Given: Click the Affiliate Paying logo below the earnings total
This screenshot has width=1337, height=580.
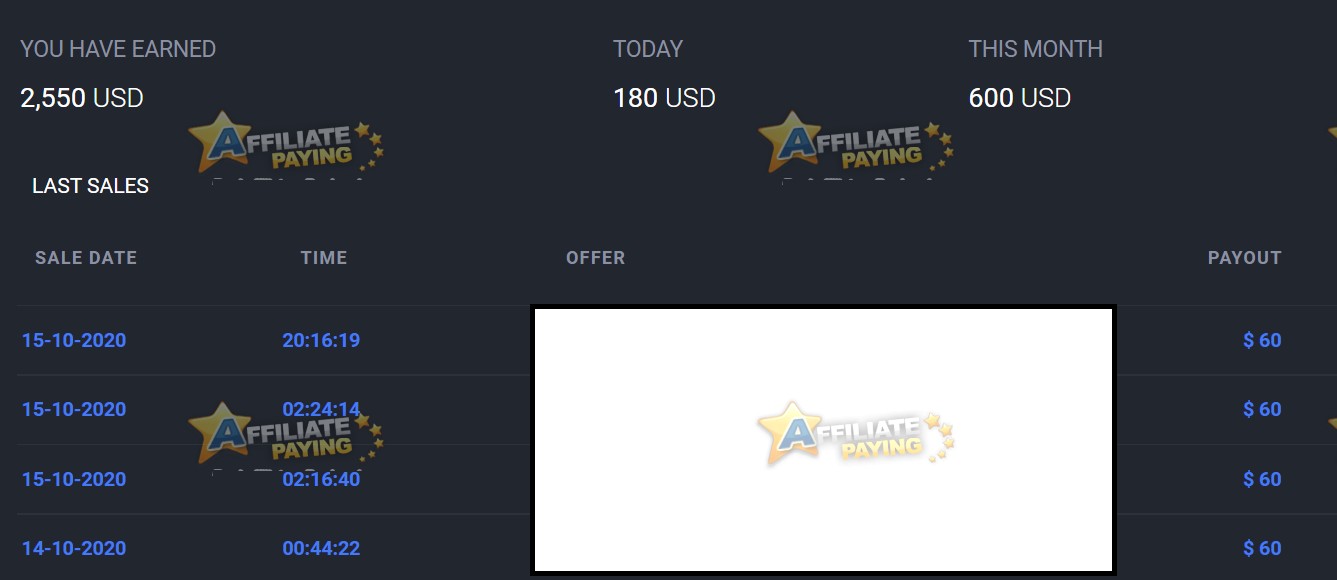Looking at the screenshot, I should click(285, 145).
